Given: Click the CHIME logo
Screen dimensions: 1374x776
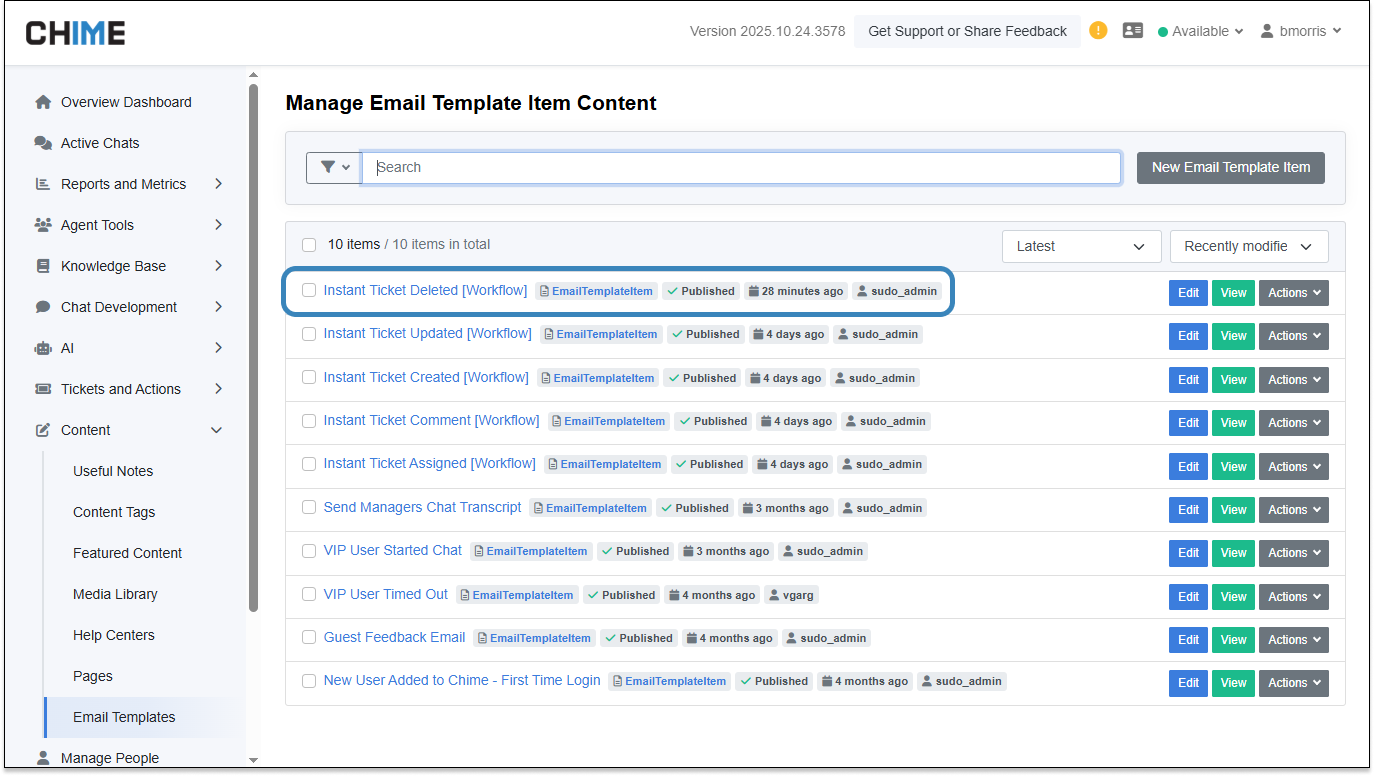Looking at the screenshot, I should point(75,32).
